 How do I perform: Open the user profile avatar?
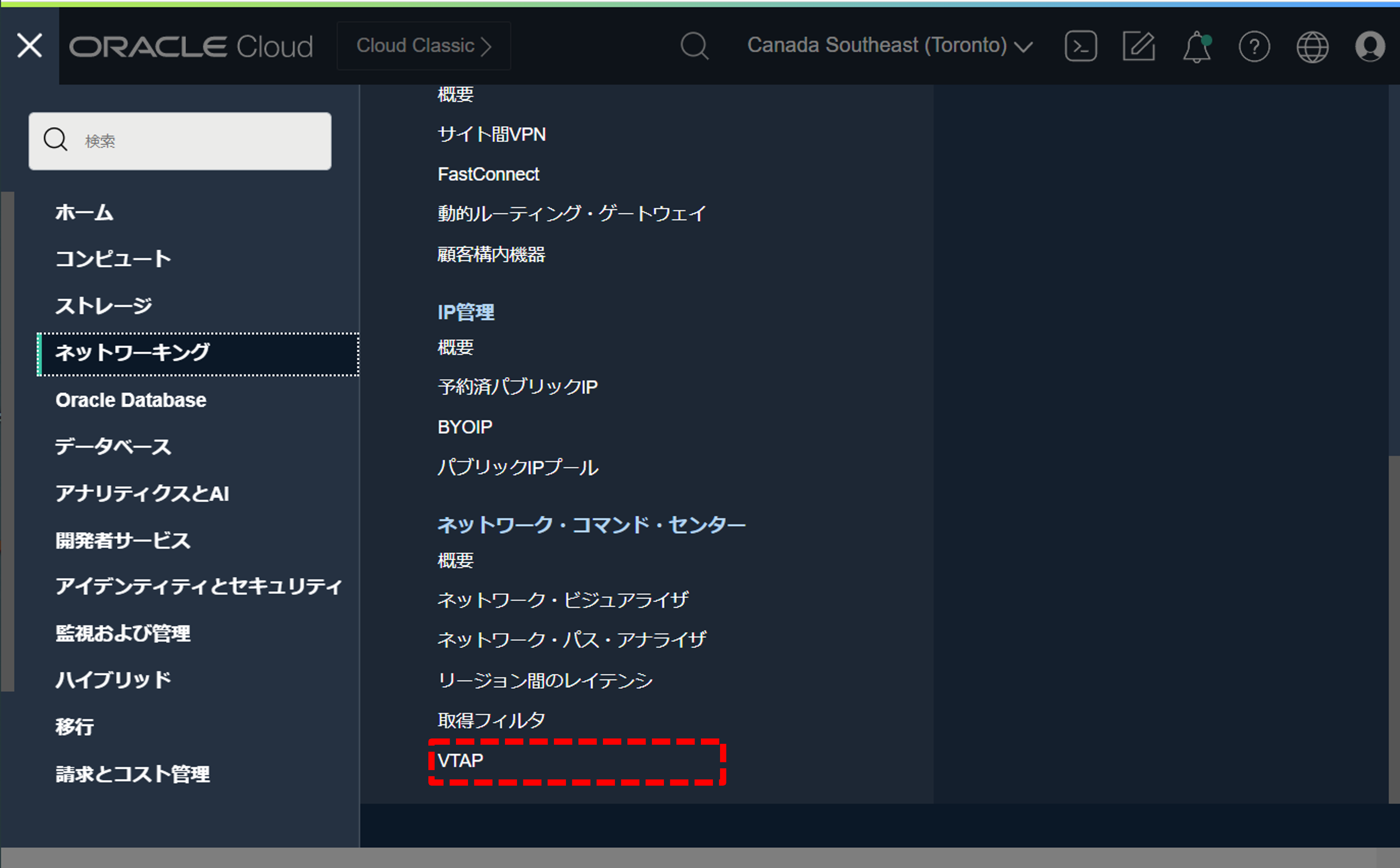[x=1371, y=46]
